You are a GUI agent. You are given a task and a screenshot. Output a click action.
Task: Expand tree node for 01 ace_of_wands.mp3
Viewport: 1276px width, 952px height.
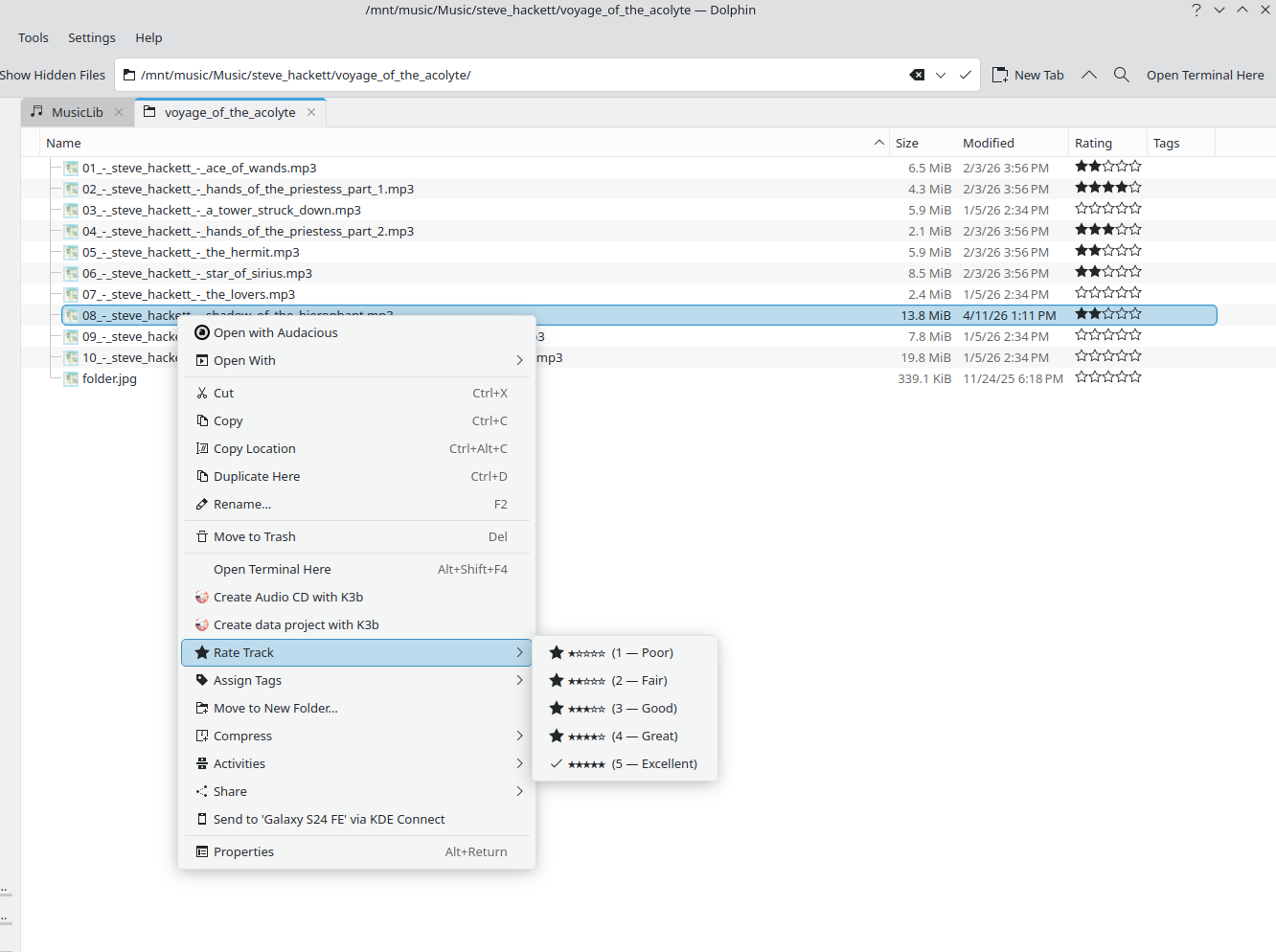[x=56, y=168]
